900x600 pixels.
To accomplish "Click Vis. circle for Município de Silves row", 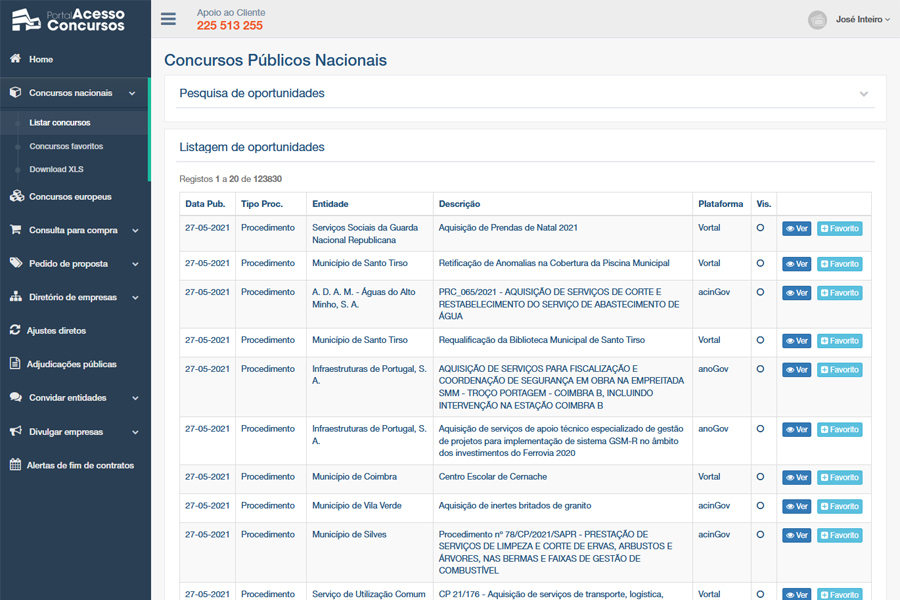I will tap(760, 534).
